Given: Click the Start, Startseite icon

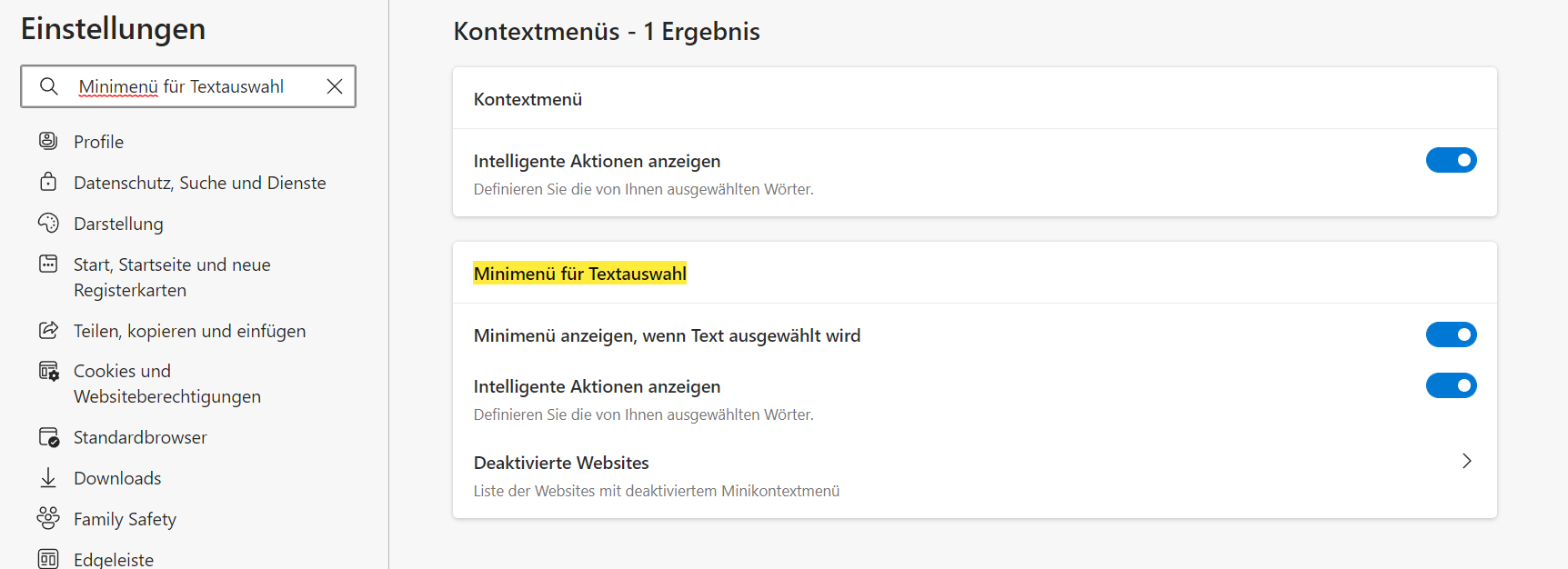Looking at the screenshot, I should pyautogui.click(x=48, y=264).
